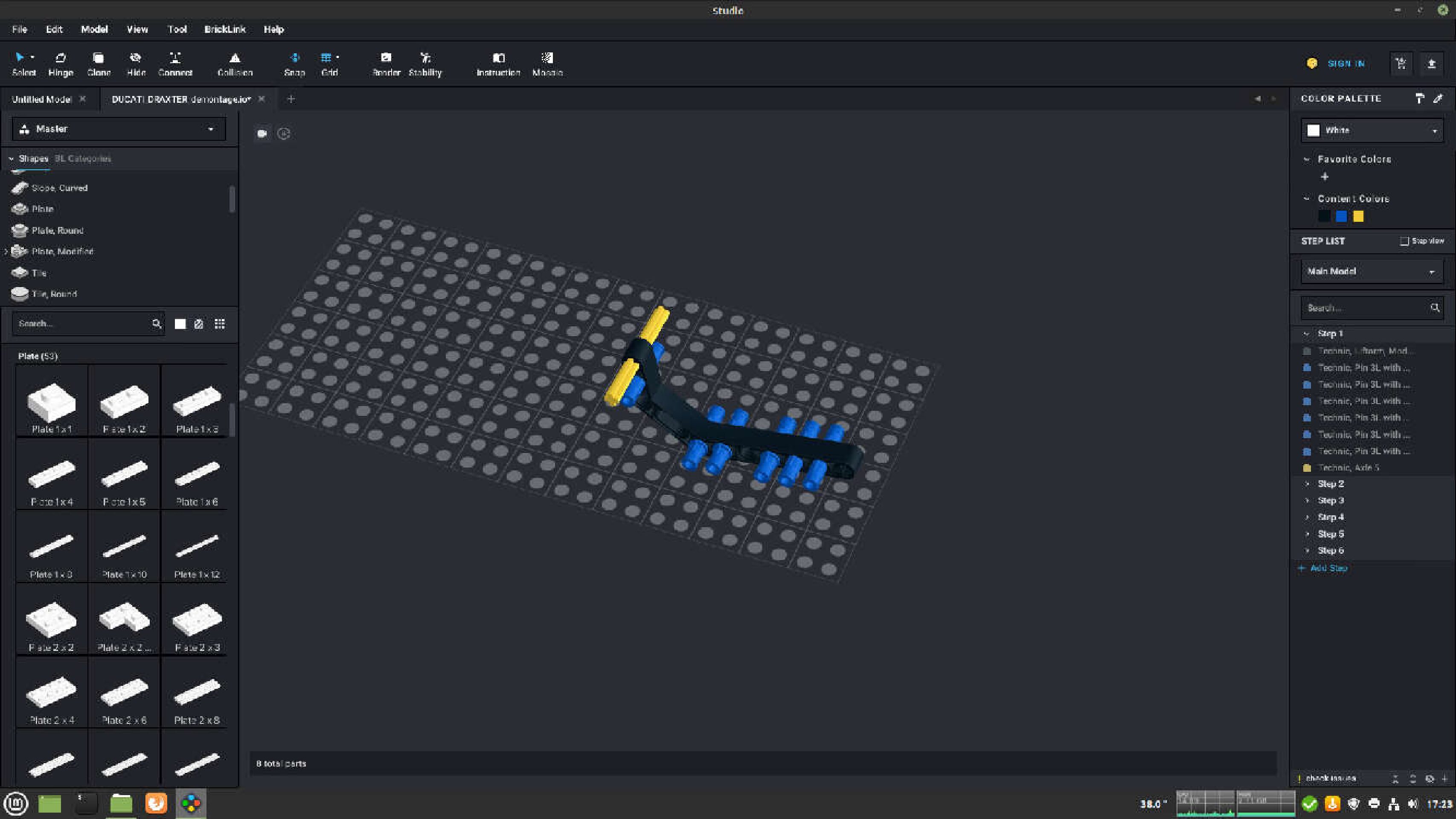This screenshot has width=1456, height=819.
Task: Click collapse-all steps icon in step list footer
Action: 1395,779
